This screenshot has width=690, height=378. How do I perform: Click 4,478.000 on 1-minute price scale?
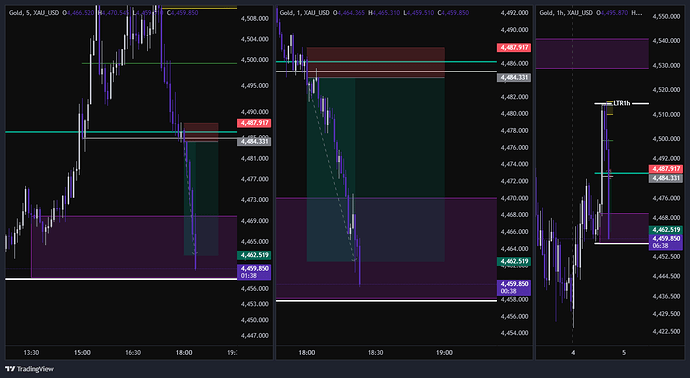point(514,131)
